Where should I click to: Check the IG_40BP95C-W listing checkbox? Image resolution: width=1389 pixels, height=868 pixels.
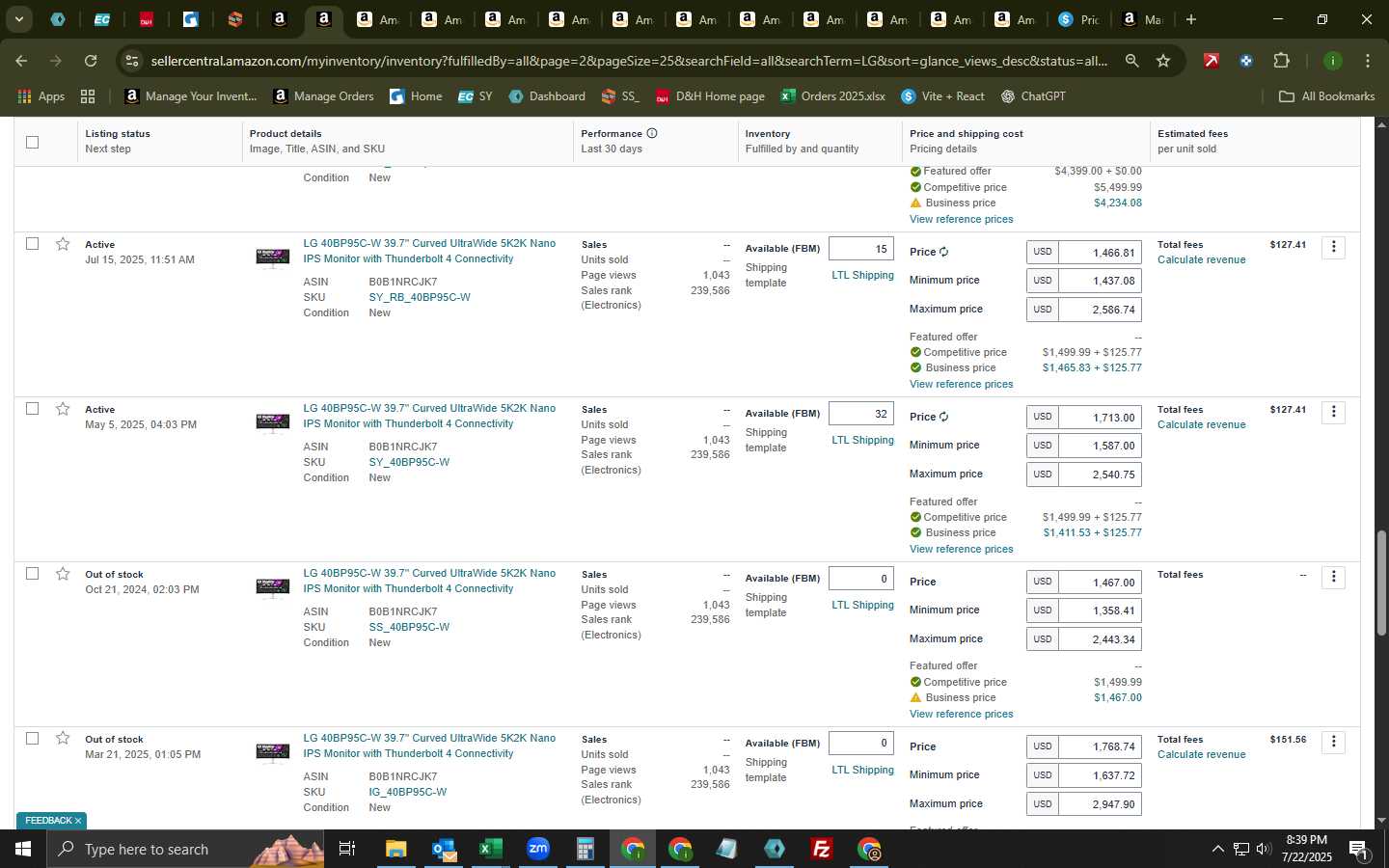32,739
